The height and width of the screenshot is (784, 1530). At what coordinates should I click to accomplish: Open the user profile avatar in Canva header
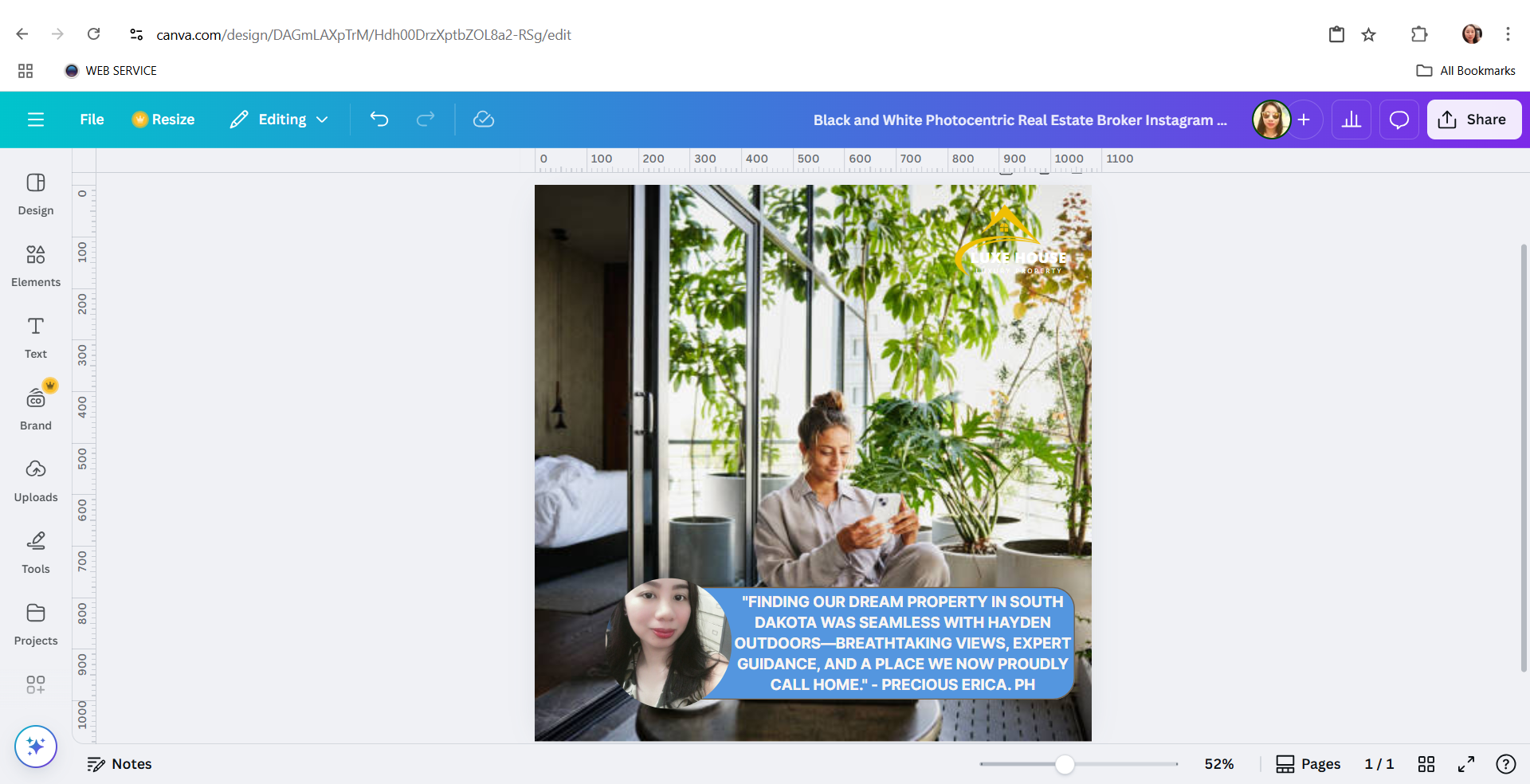point(1271,120)
